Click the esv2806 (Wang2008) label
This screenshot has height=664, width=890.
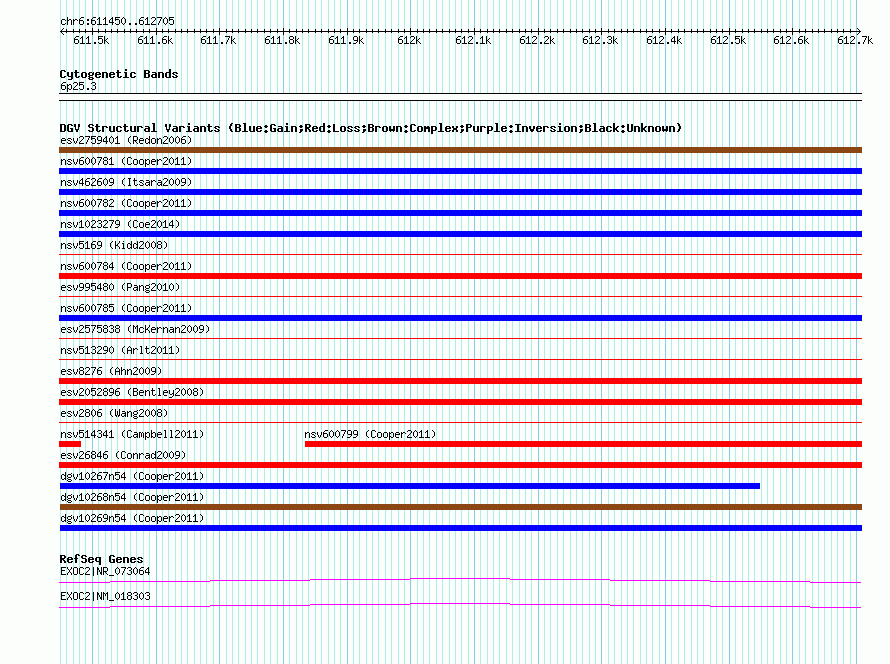pyautogui.click(x=114, y=413)
